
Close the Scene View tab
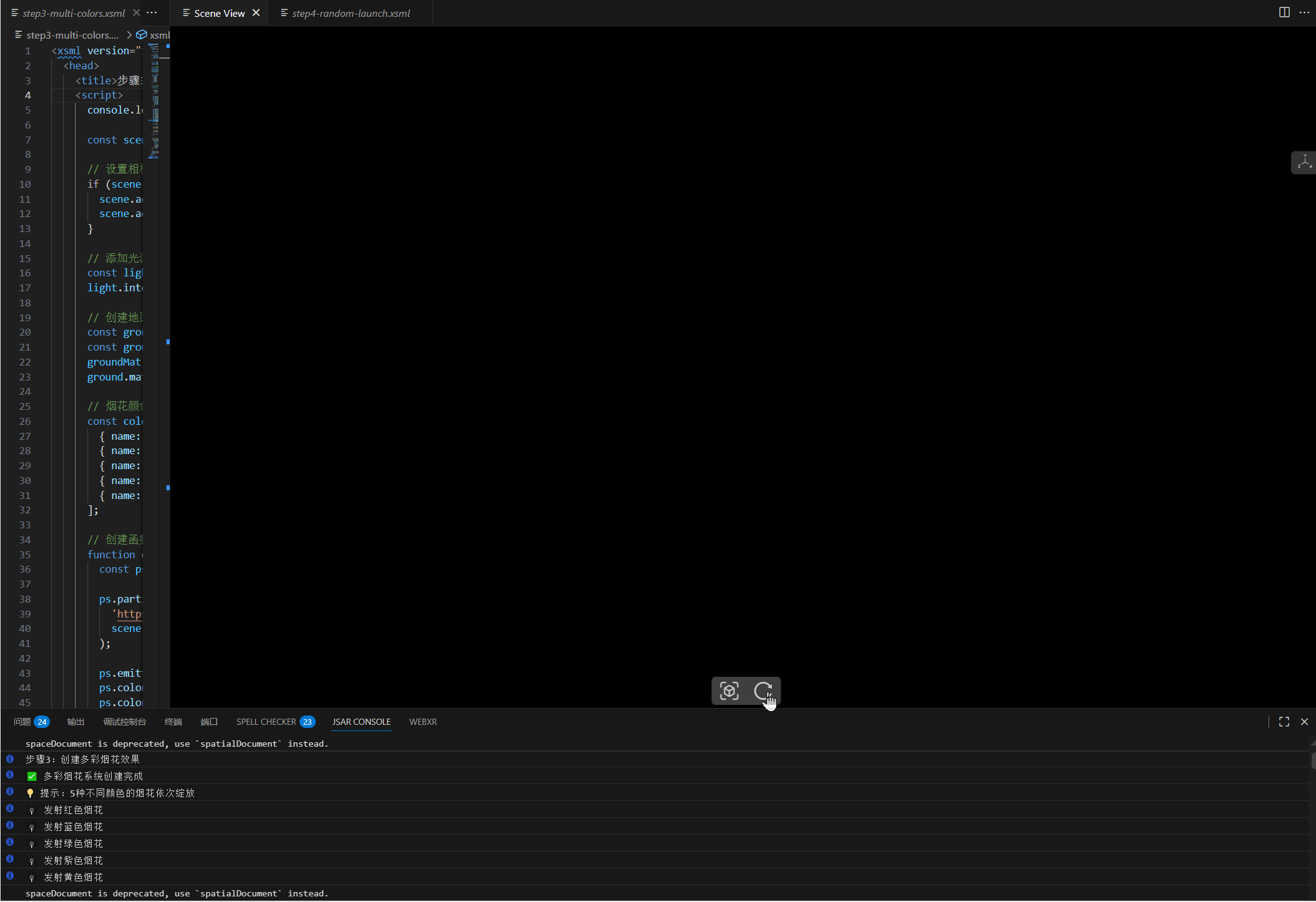tap(256, 13)
